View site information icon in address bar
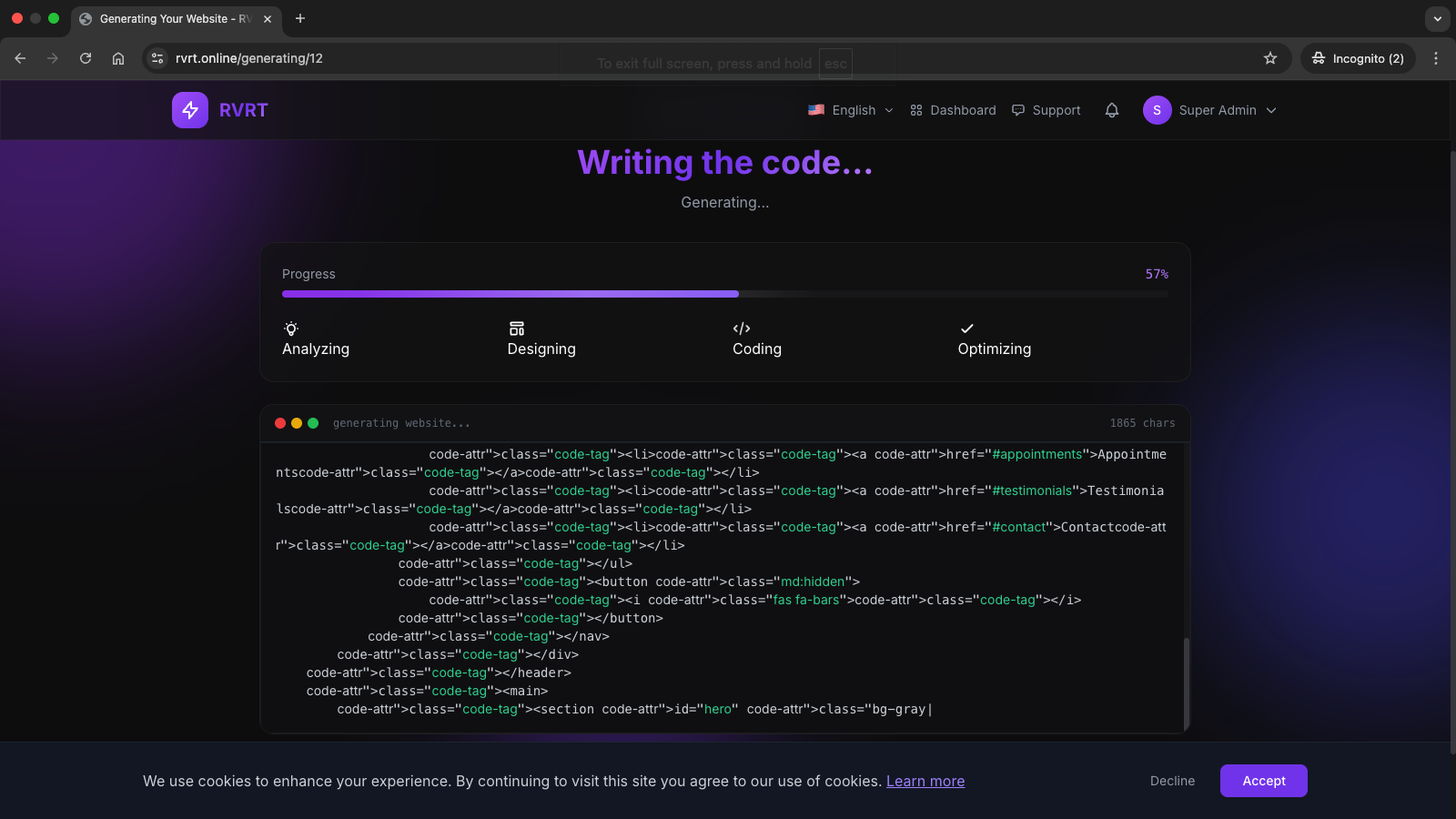 pos(157,58)
